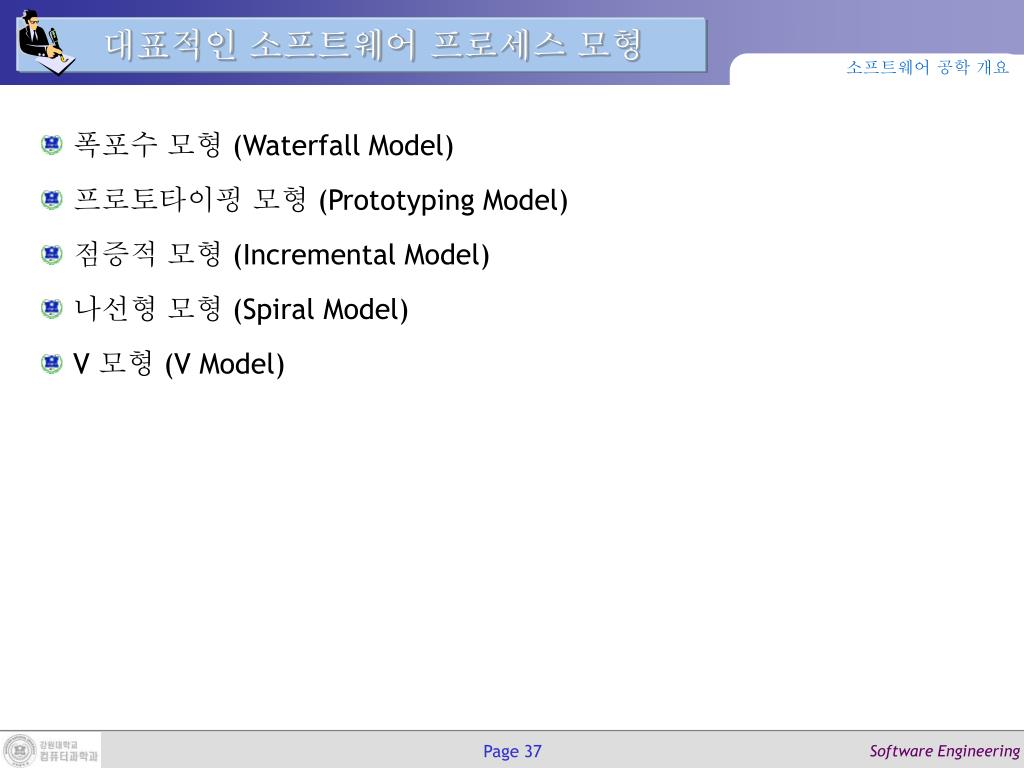Select the text V 모형 (V Model)
The height and width of the screenshot is (768, 1024).
179,364
